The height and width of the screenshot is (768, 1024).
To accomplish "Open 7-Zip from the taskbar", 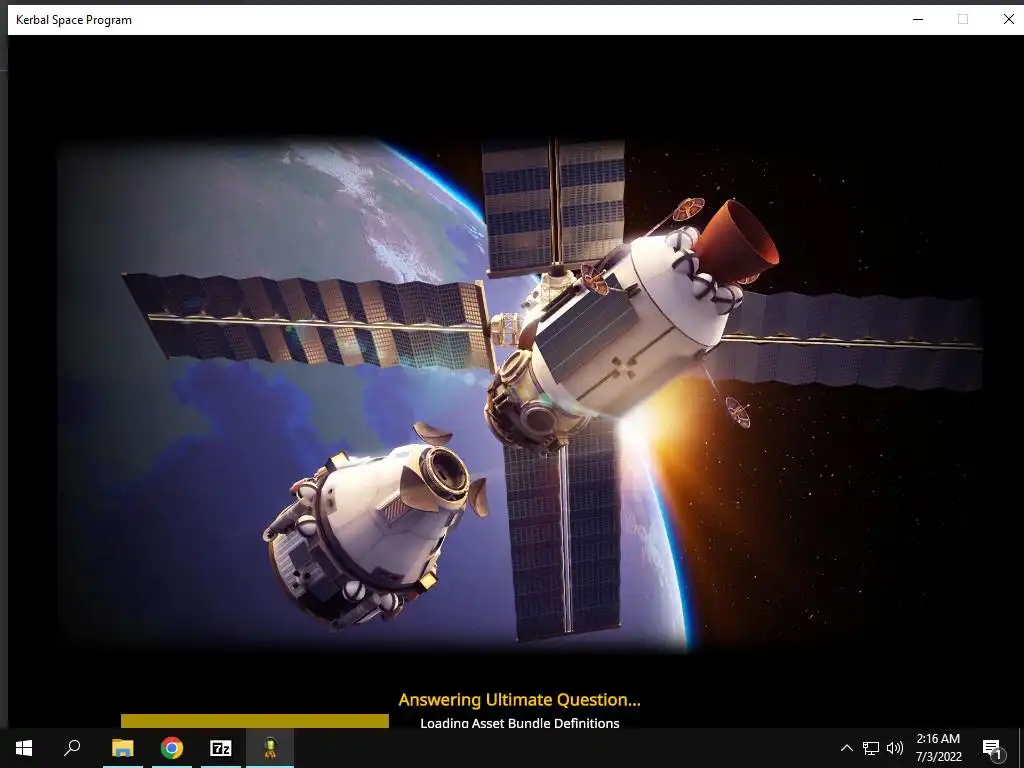I will 221,748.
